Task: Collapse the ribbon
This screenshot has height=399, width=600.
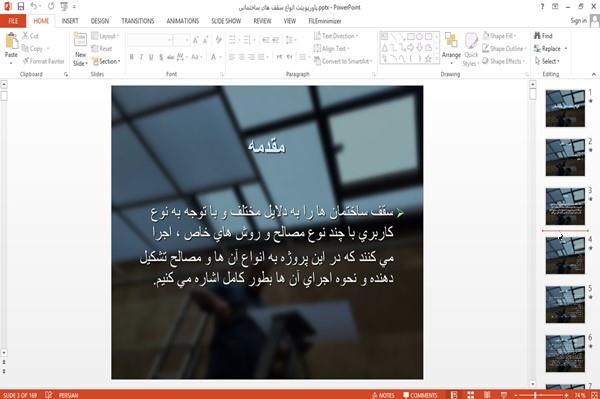Action: click(x=594, y=74)
